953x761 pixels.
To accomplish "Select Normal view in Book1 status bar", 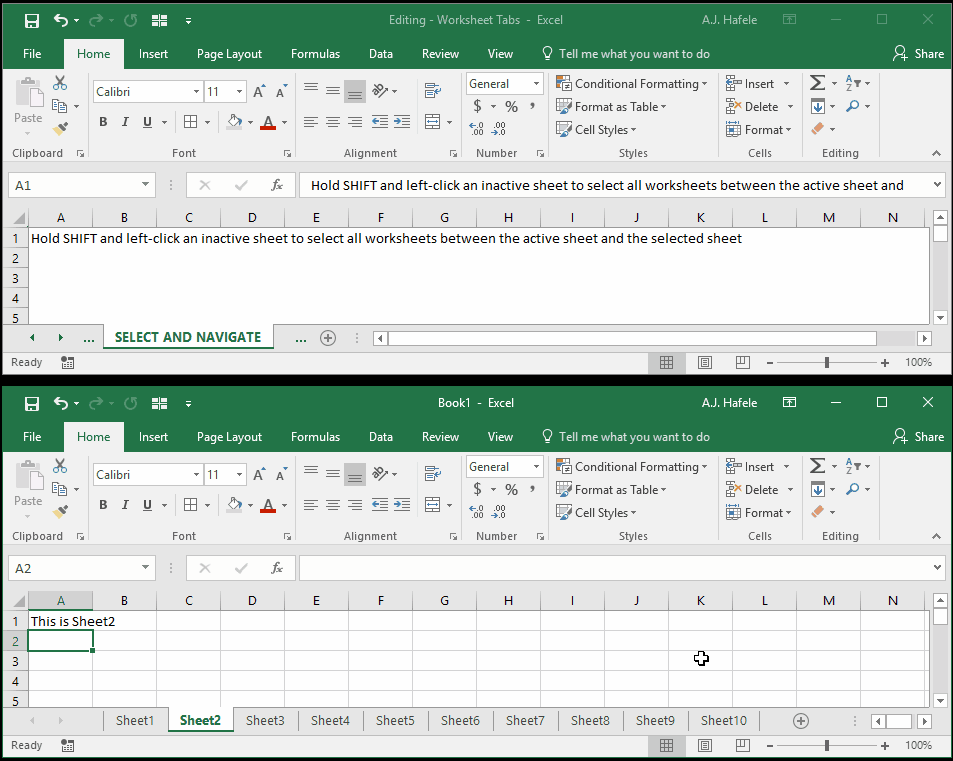I will 667,745.
